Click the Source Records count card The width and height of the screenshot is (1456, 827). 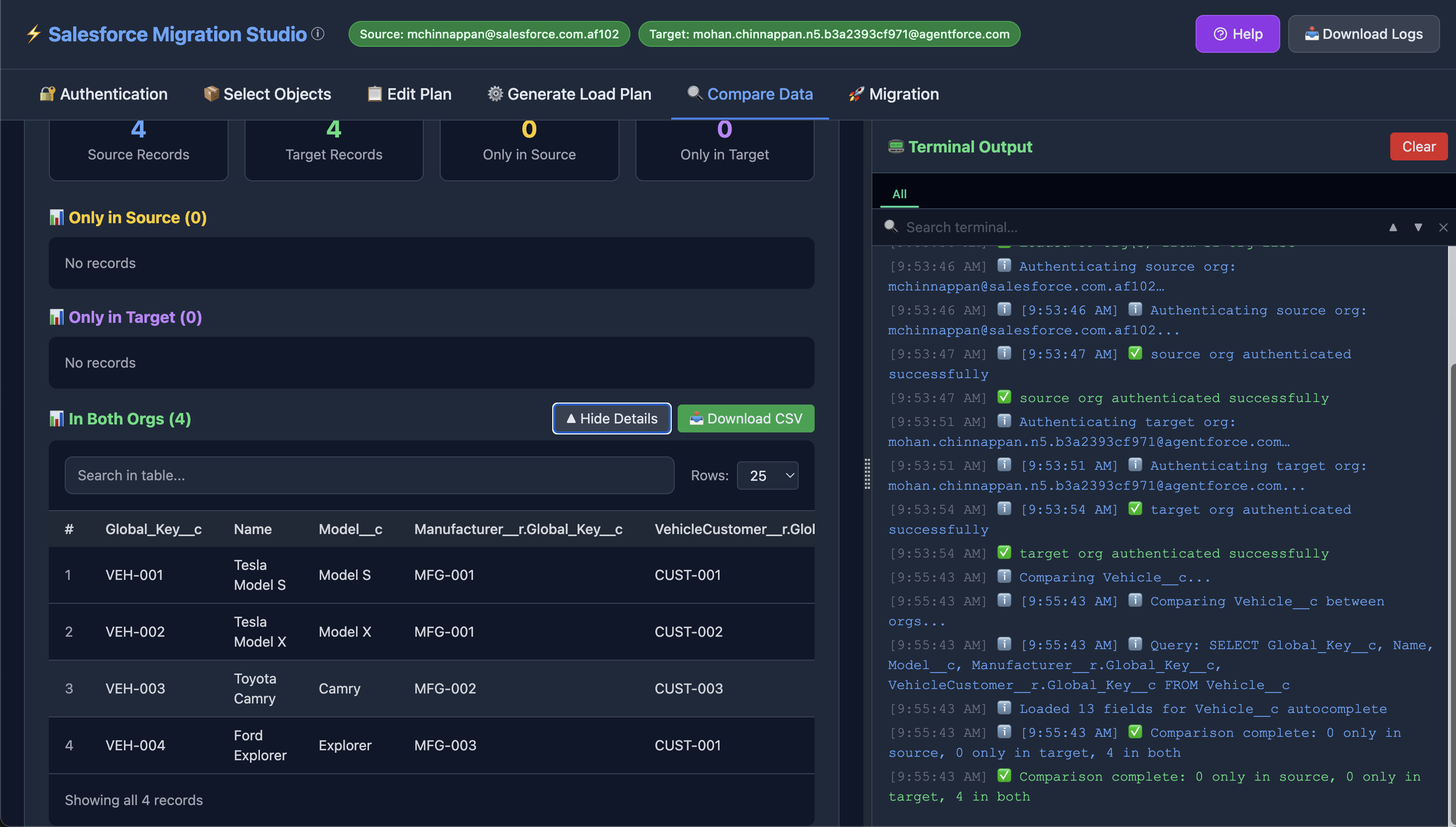[x=138, y=150]
